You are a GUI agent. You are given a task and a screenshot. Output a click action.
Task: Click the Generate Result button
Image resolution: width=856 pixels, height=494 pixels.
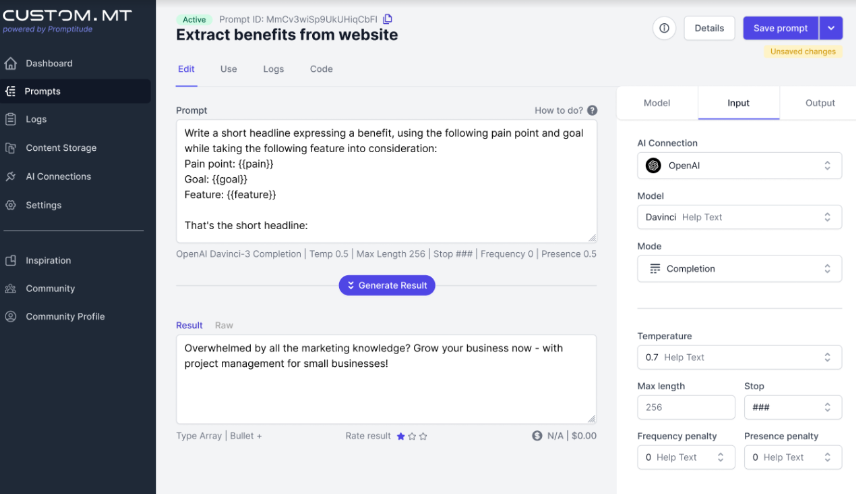point(387,285)
